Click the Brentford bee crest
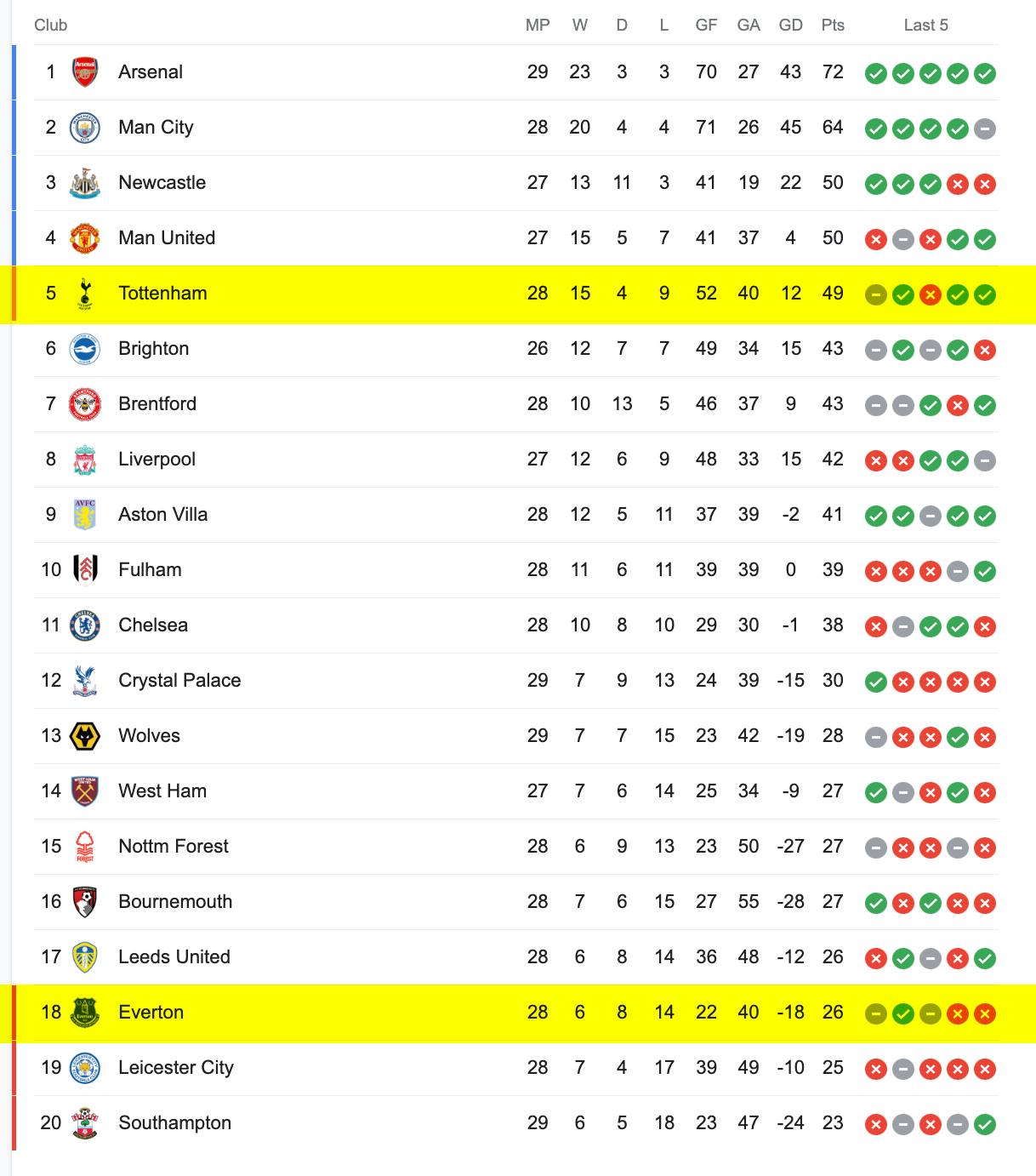Screen dimensions: 1036x1176 tap(84, 404)
